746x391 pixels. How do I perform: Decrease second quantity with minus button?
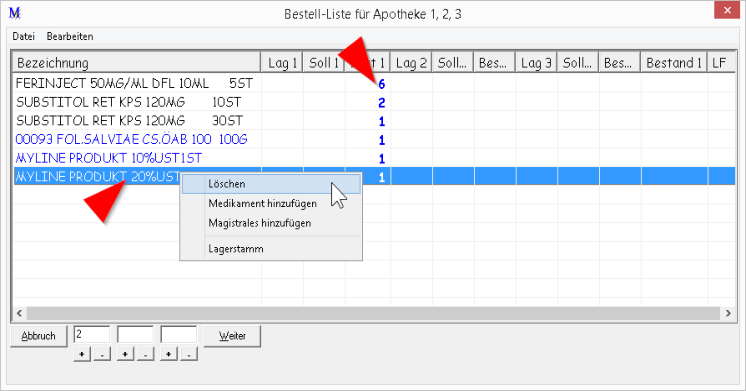click(x=145, y=354)
